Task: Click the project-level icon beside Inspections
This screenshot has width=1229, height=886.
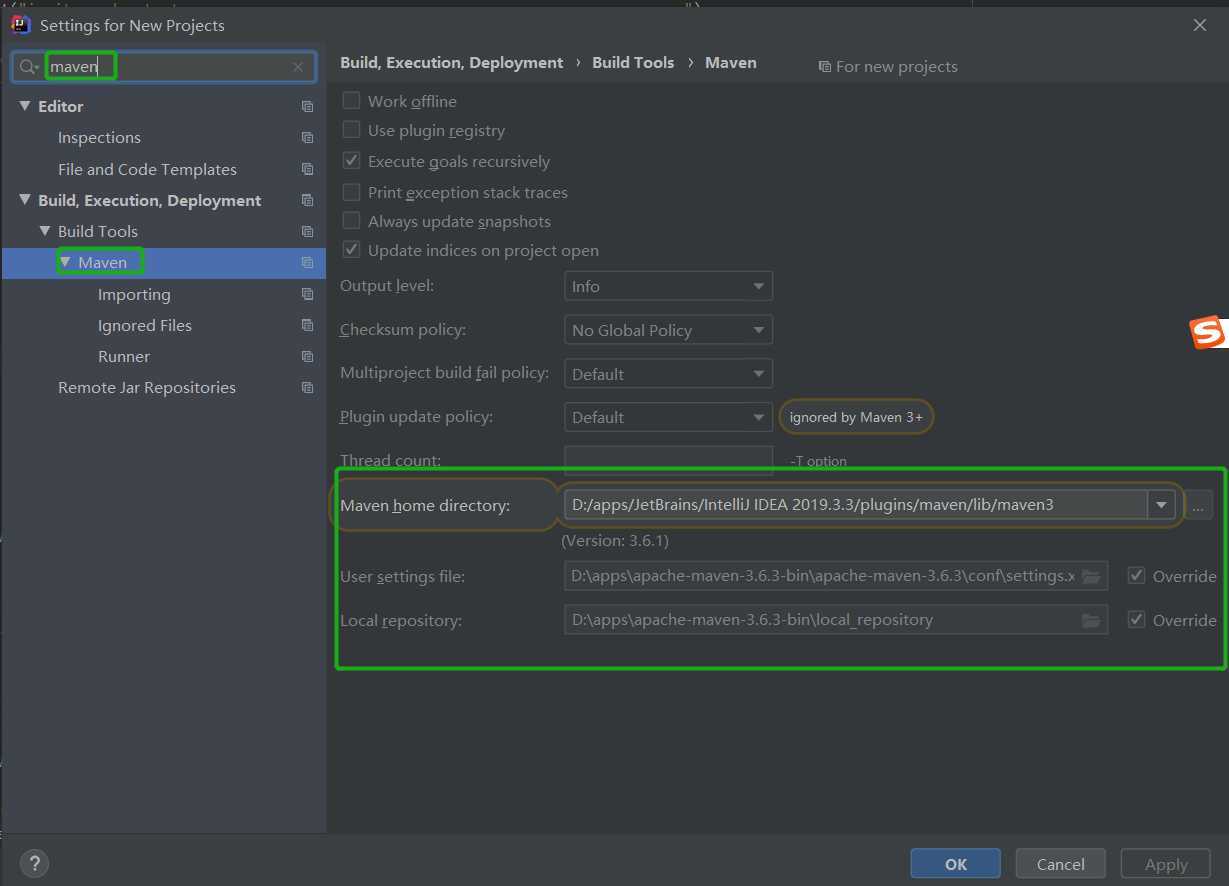Action: [x=307, y=138]
